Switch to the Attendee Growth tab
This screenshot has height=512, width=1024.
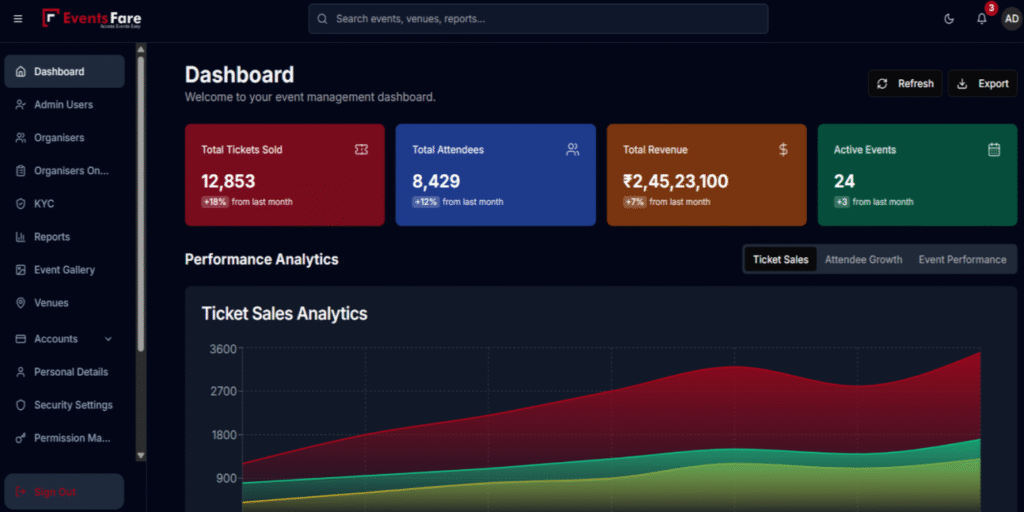(863, 260)
